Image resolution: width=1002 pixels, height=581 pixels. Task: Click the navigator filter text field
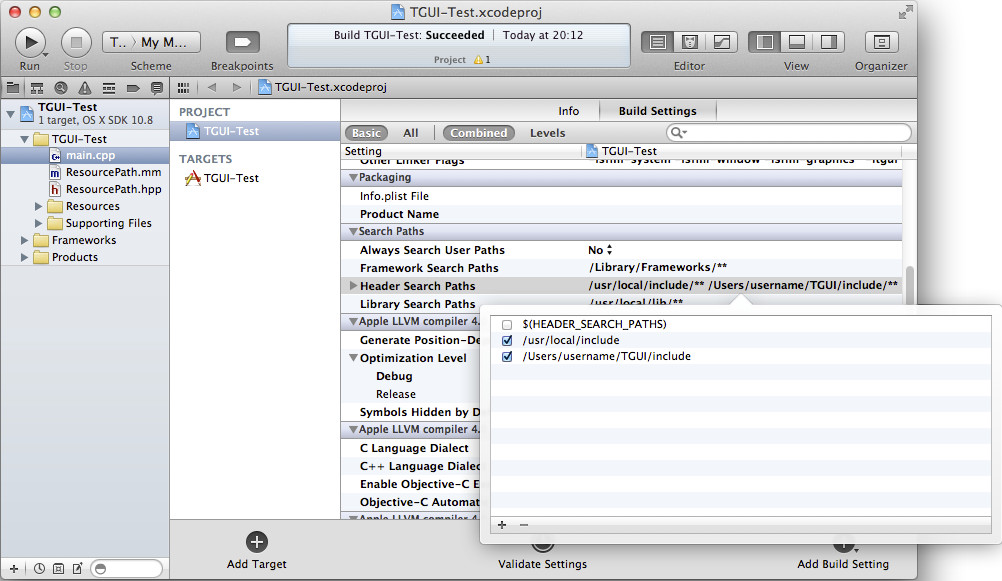click(x=126, y=568)
